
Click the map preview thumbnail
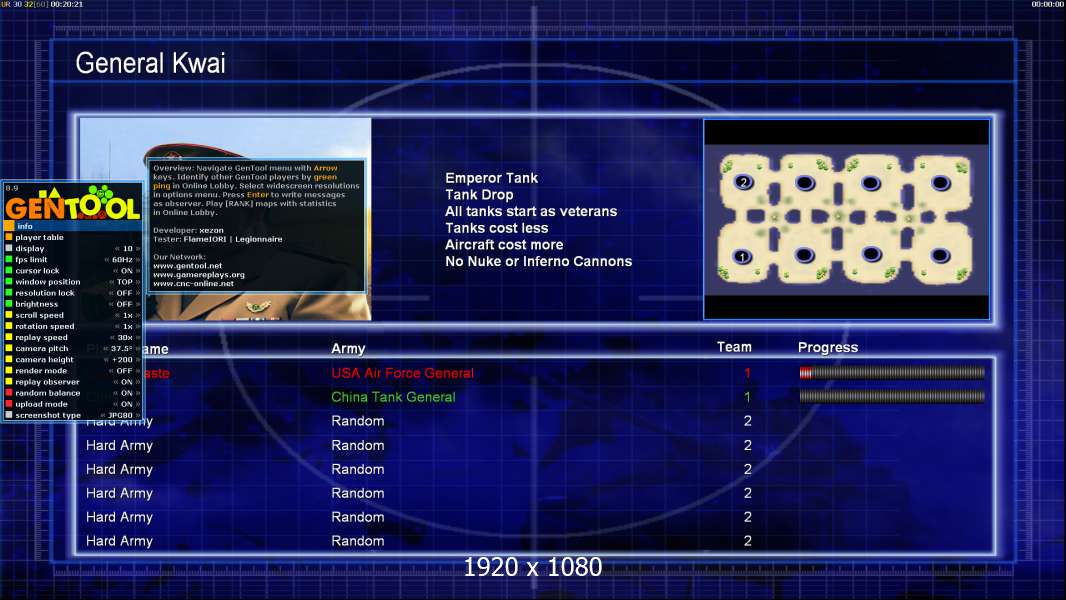[x=846, y=219]
